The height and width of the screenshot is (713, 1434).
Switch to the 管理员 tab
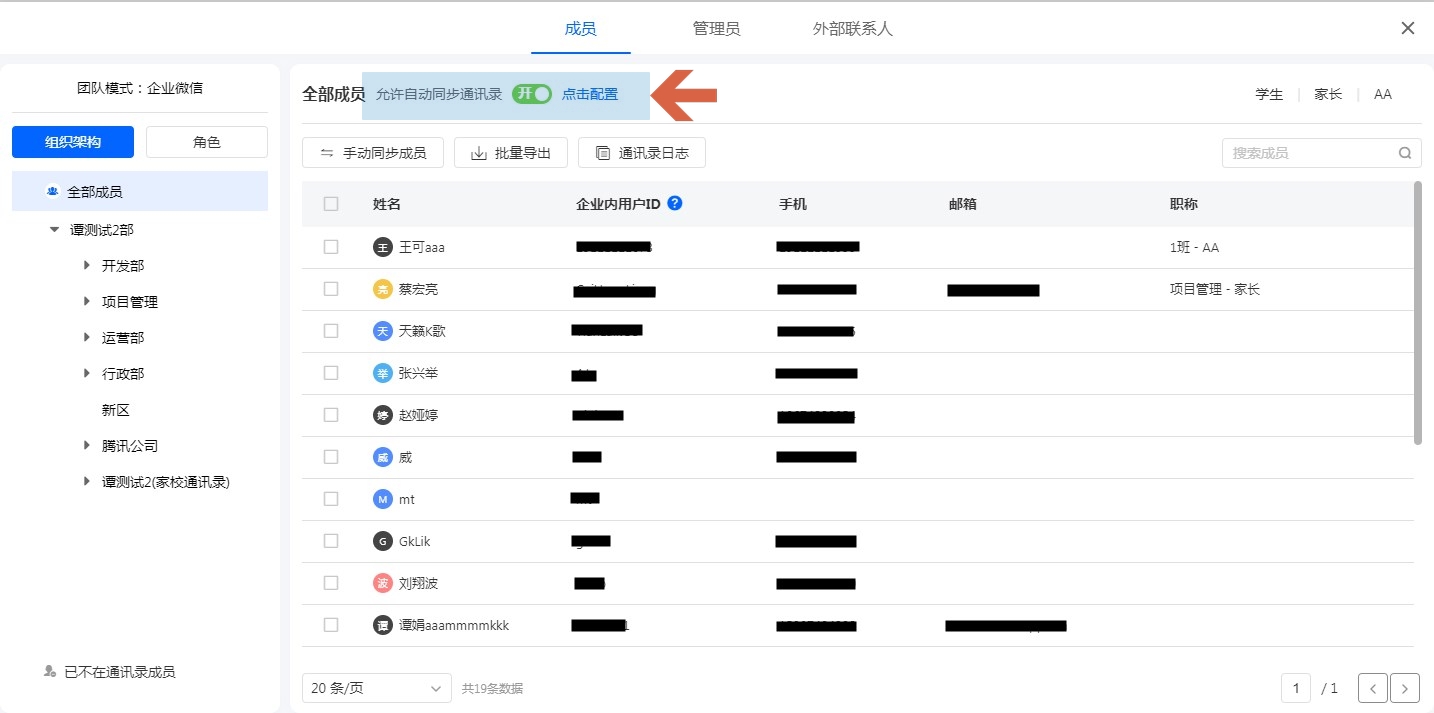click(x=716, y=28)
